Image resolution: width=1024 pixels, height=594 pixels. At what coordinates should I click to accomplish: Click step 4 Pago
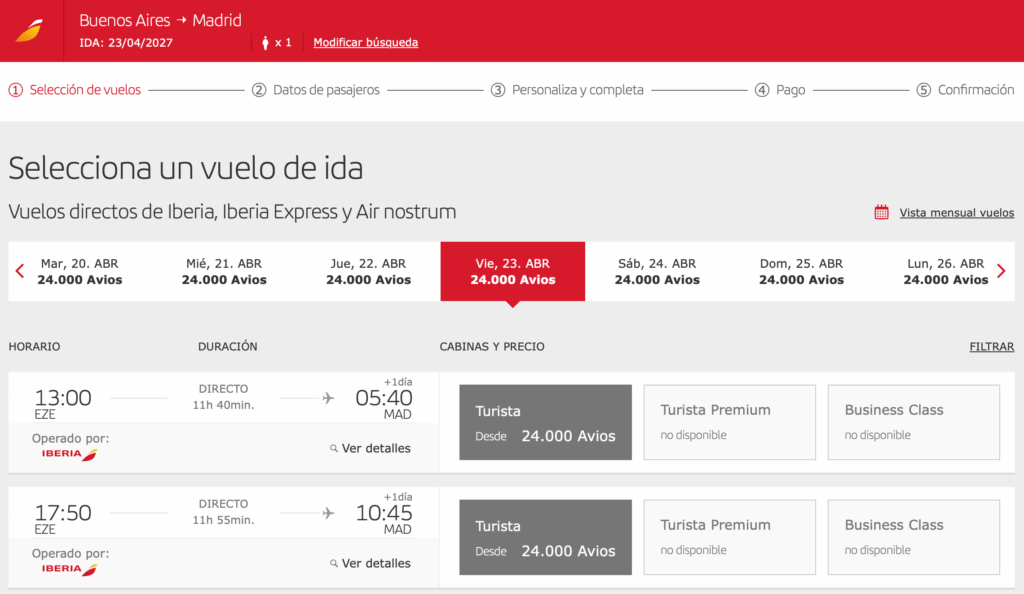tap(780, 90)
